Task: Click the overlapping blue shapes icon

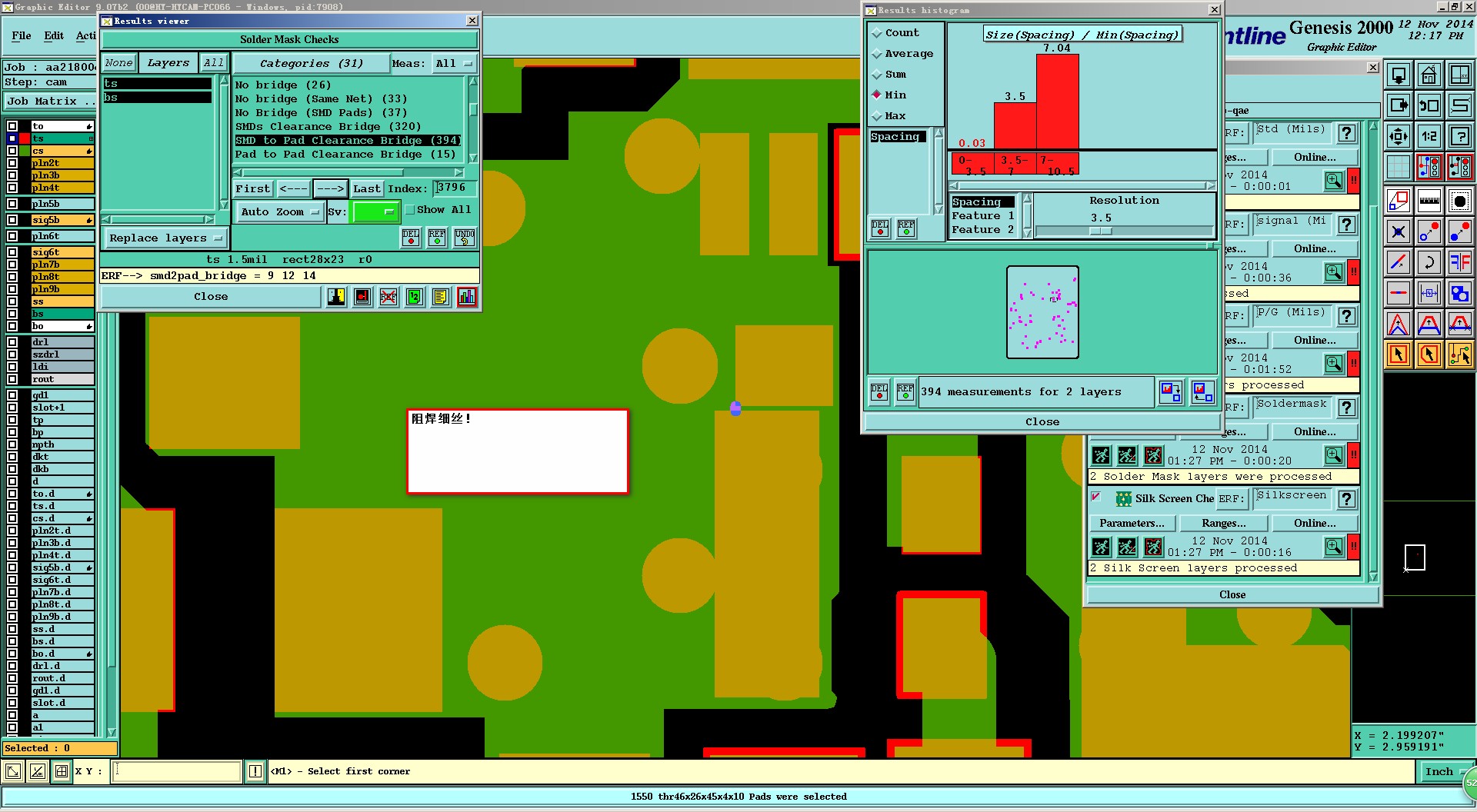Action: point(1459,293)
